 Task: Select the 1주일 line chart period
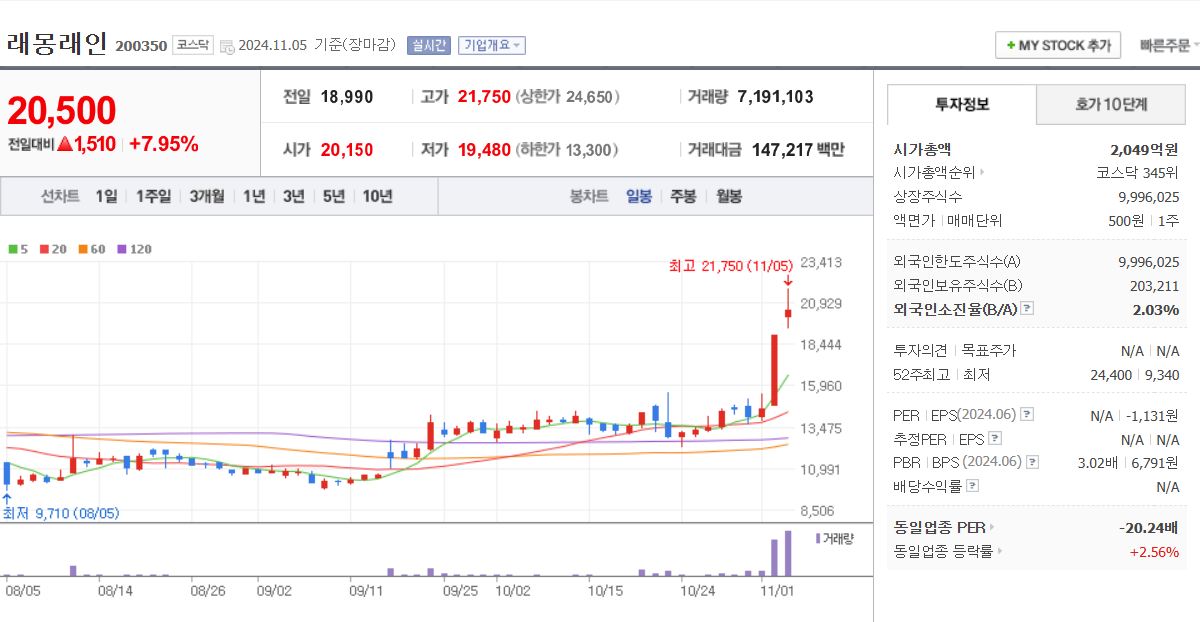tap(154, 196)
